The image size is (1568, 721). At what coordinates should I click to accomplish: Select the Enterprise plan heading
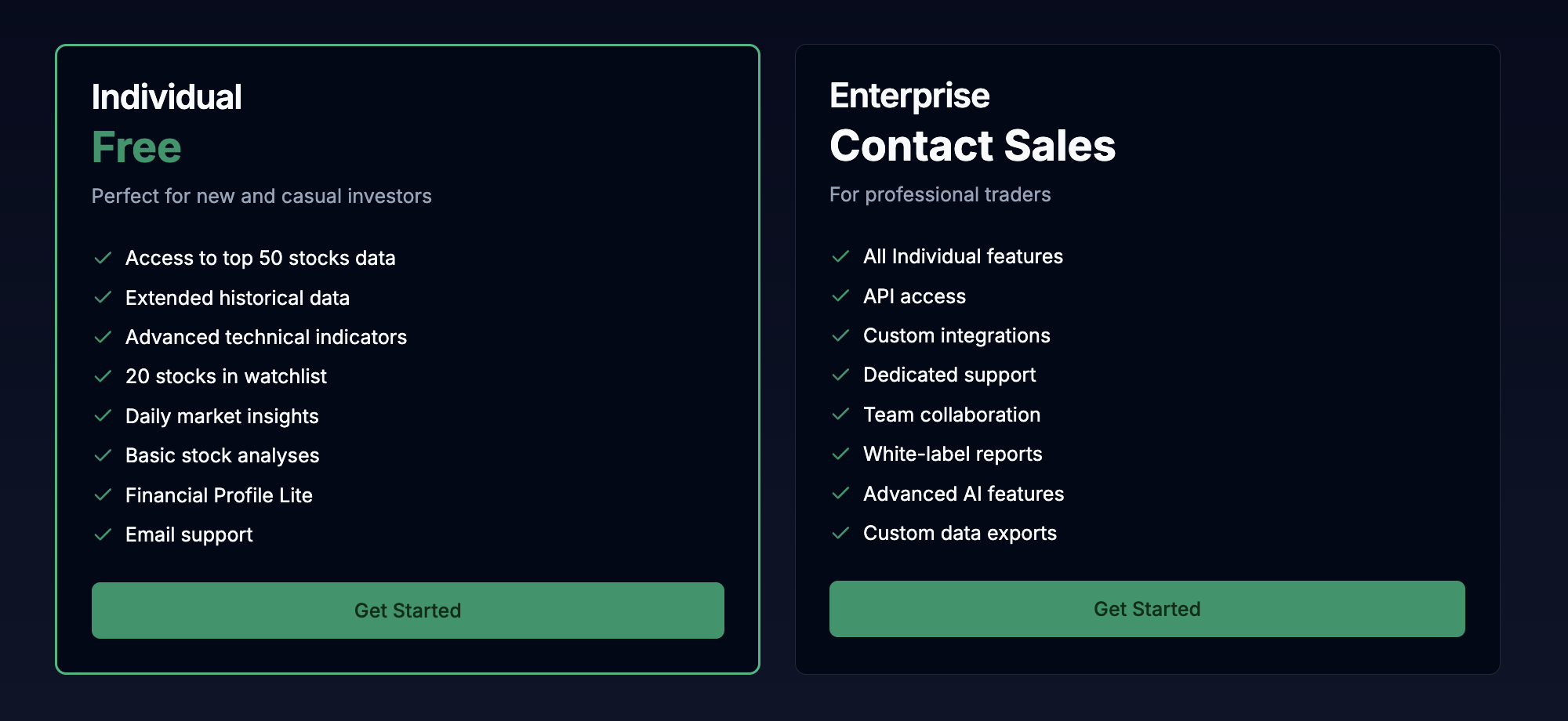(909, 96)
